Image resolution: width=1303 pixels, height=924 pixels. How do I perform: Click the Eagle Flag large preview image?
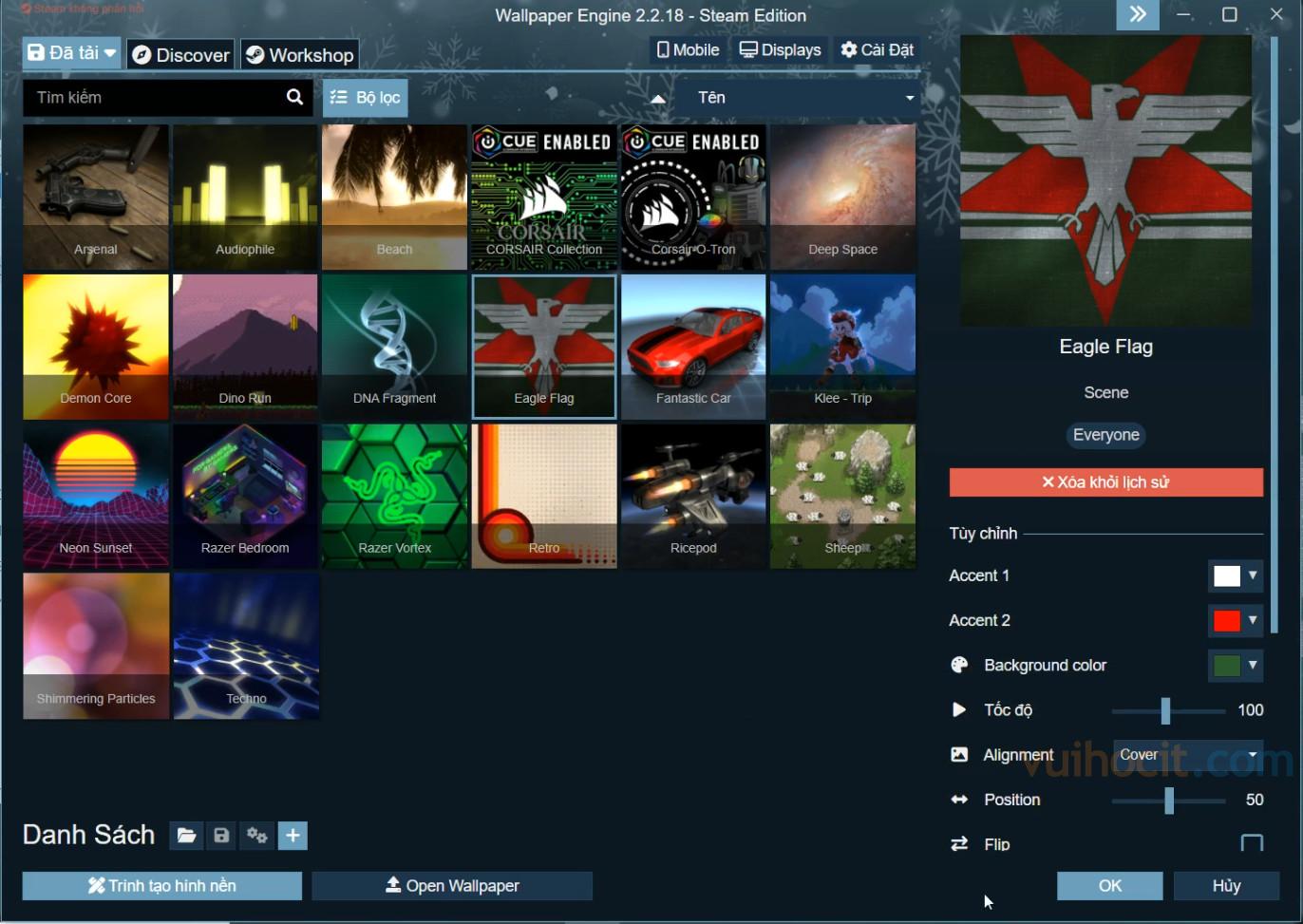[1106, 181]
